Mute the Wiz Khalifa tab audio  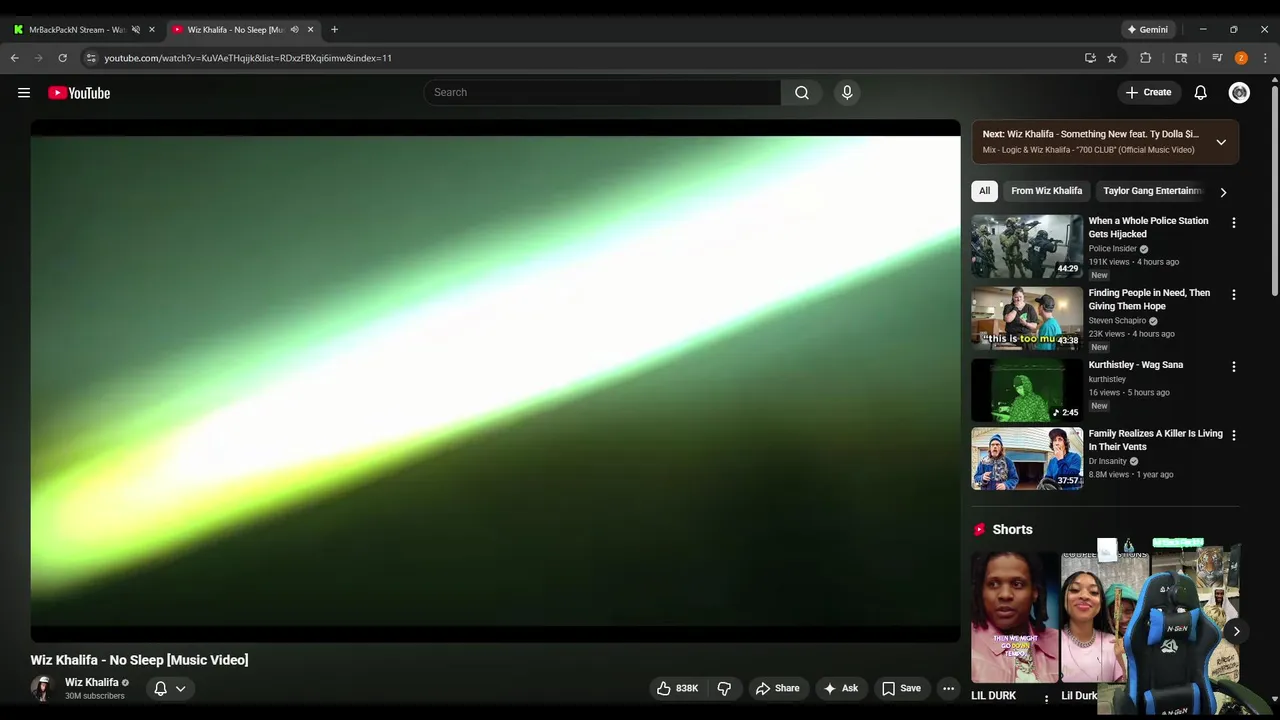tap(294, 30)
